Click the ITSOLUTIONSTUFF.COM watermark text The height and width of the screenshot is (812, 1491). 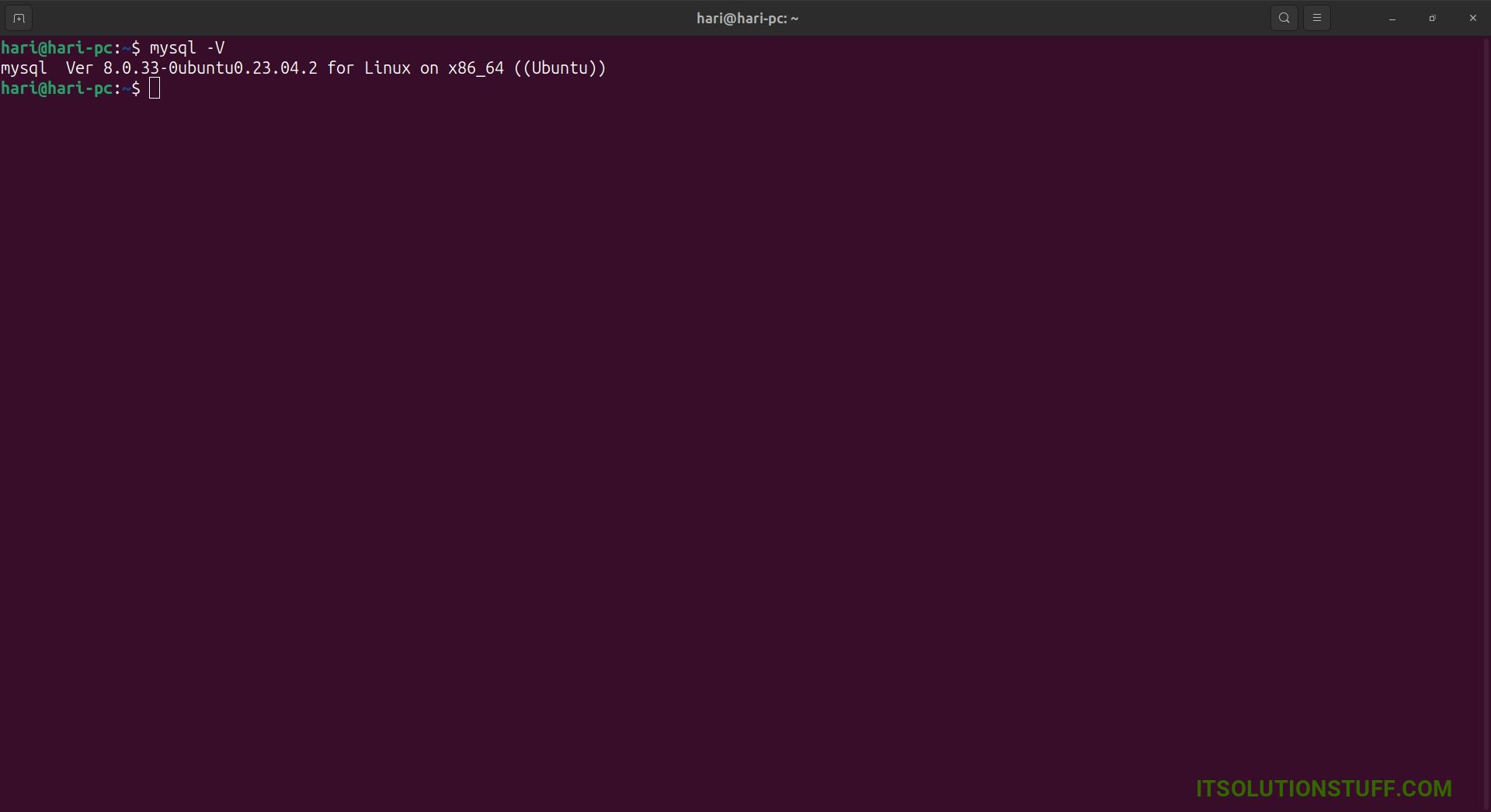pyautogui.click(x=1324, y=787)
